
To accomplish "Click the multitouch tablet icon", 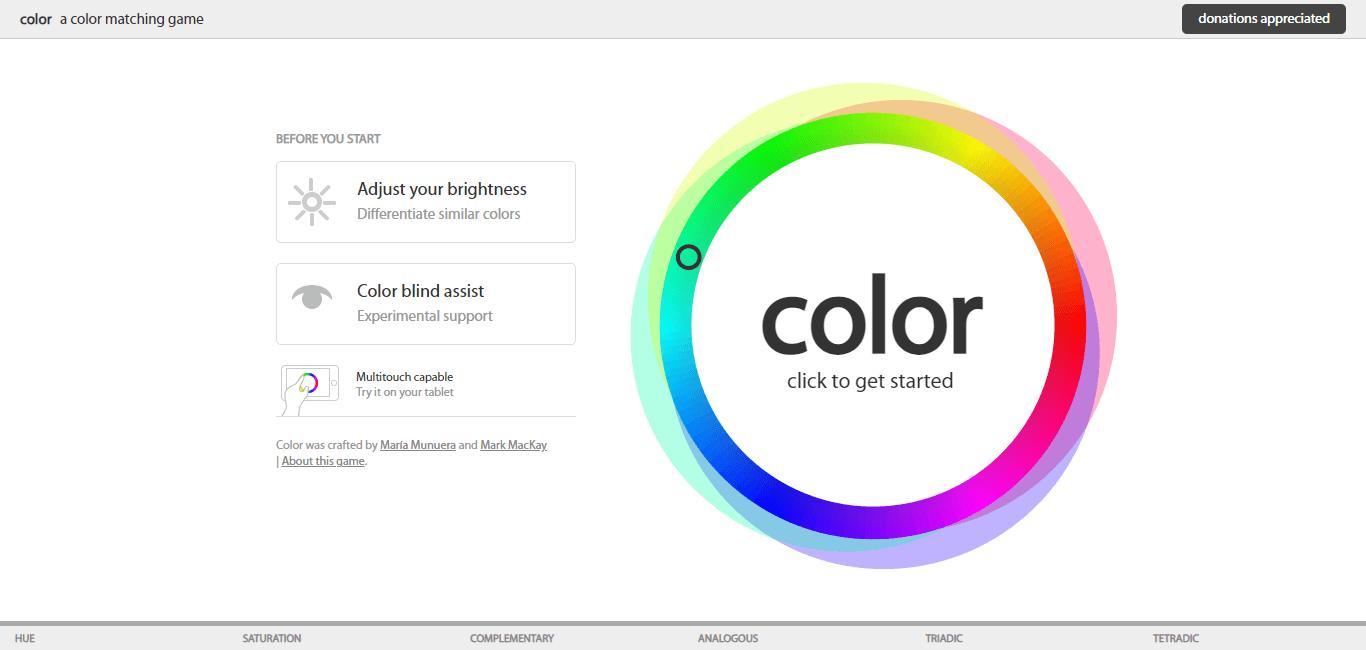I will point(310,388).
